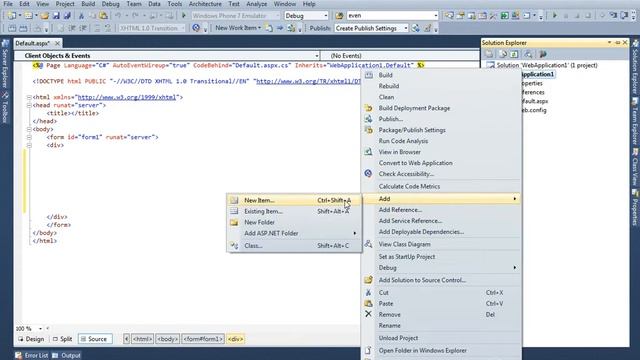Click the DOCTYPE DTD URL link
Screen dimensions: 640x360
coord(308,81)
